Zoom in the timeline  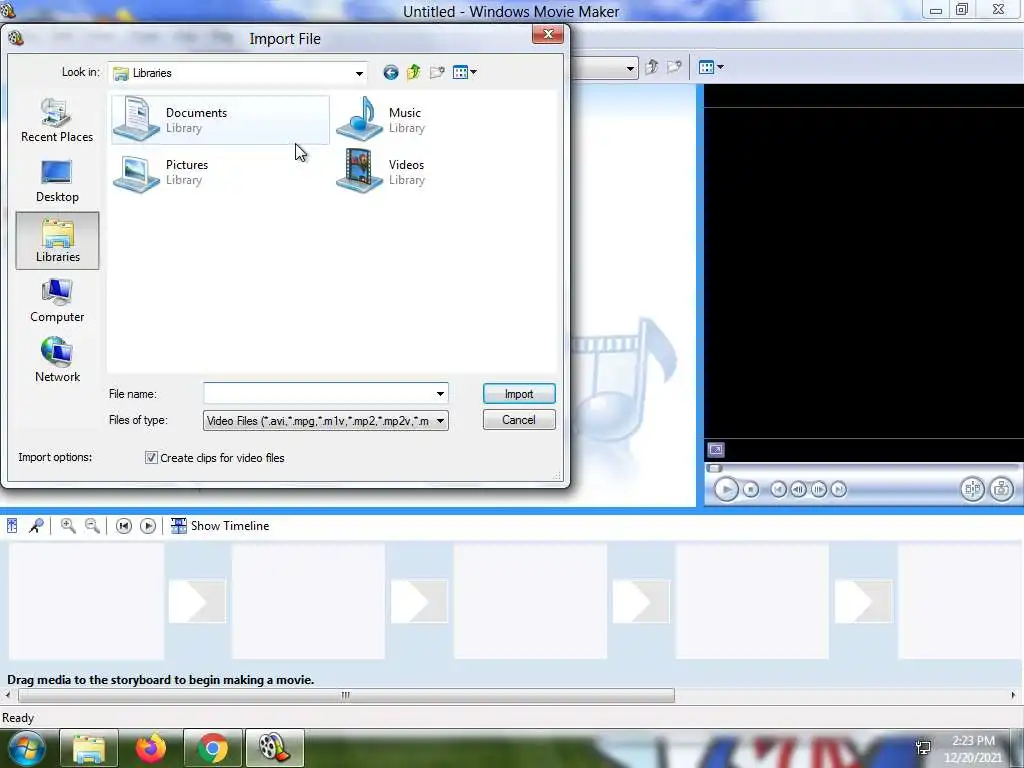click(x=68, y=526)
